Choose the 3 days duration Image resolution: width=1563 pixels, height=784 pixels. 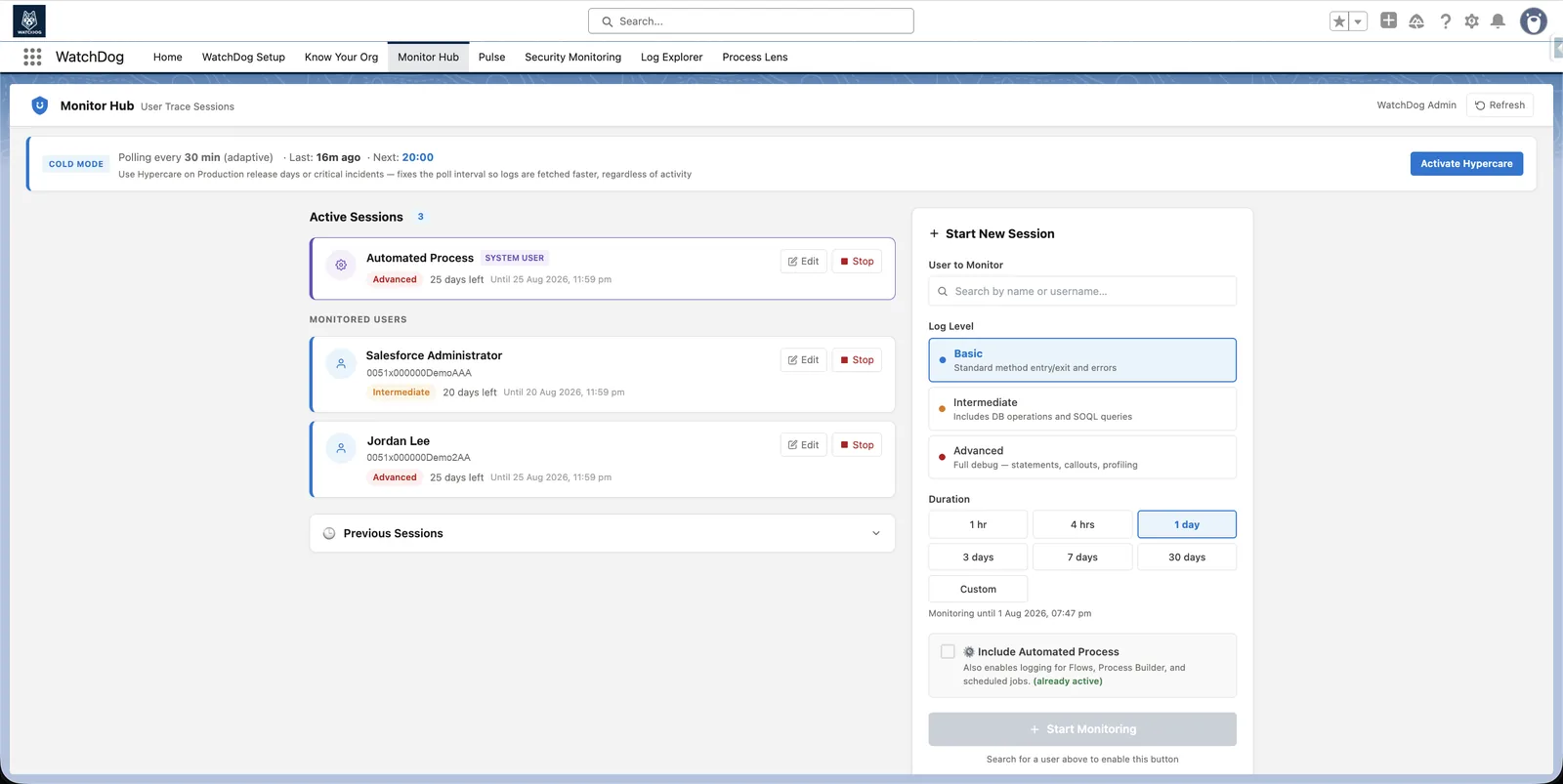[978, 557]
